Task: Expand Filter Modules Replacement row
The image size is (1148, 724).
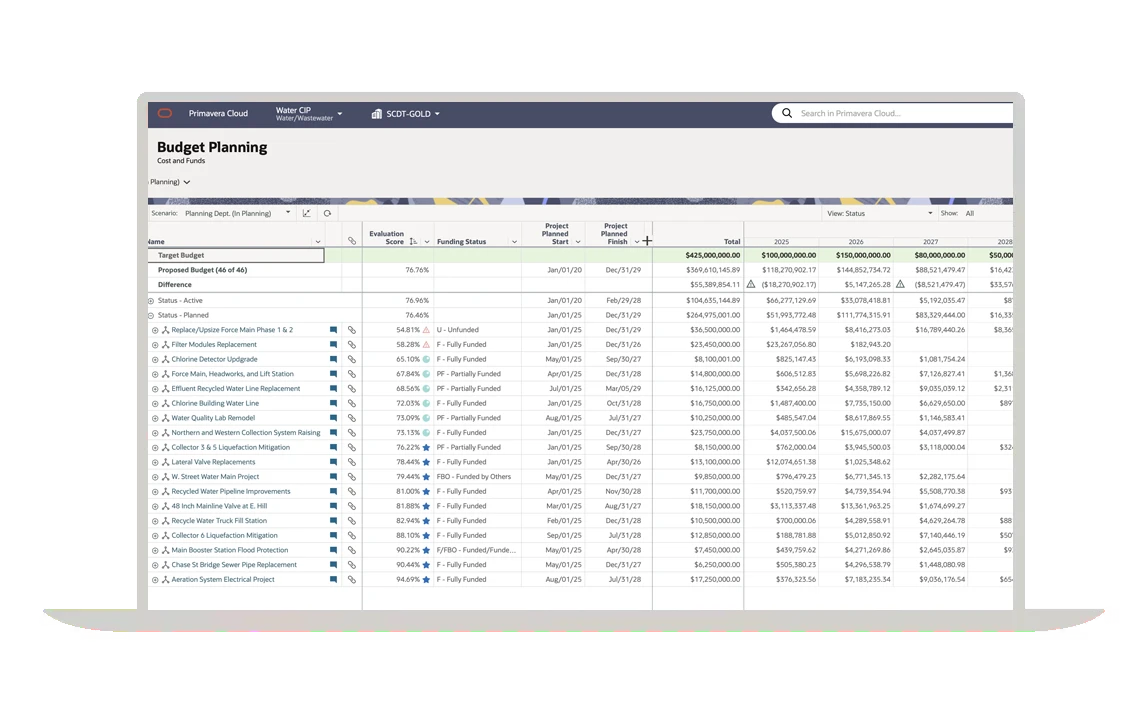Action: 155,345
